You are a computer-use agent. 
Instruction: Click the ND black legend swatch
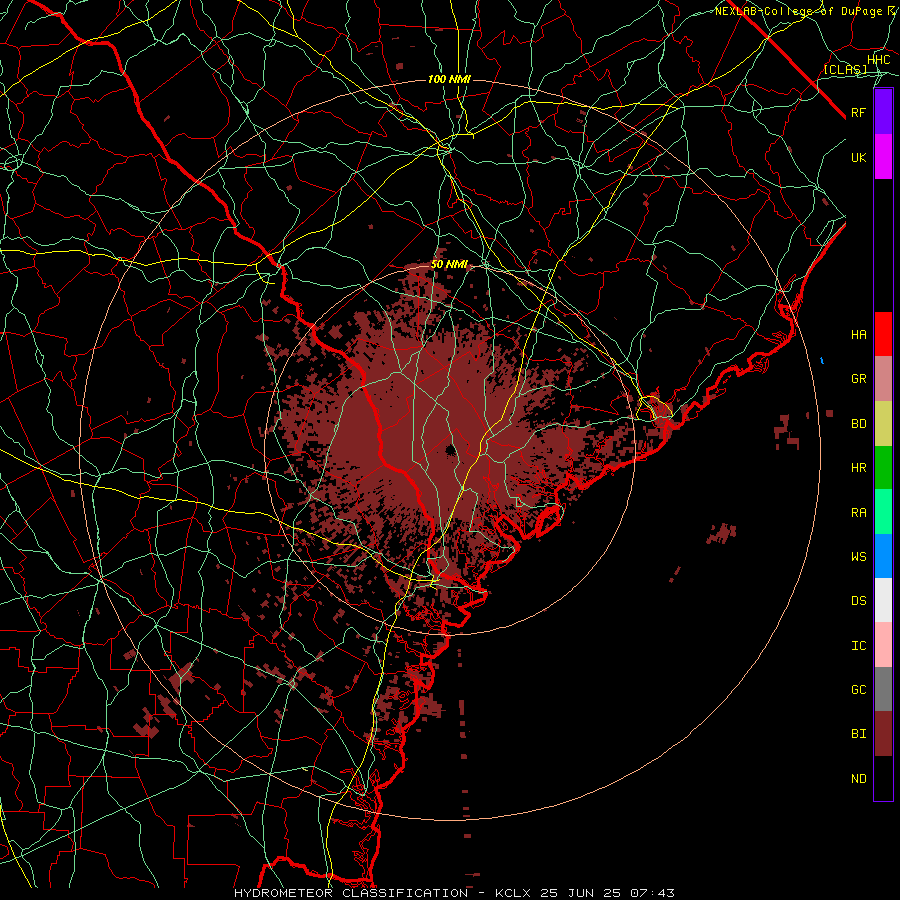[x=883, y=778]
